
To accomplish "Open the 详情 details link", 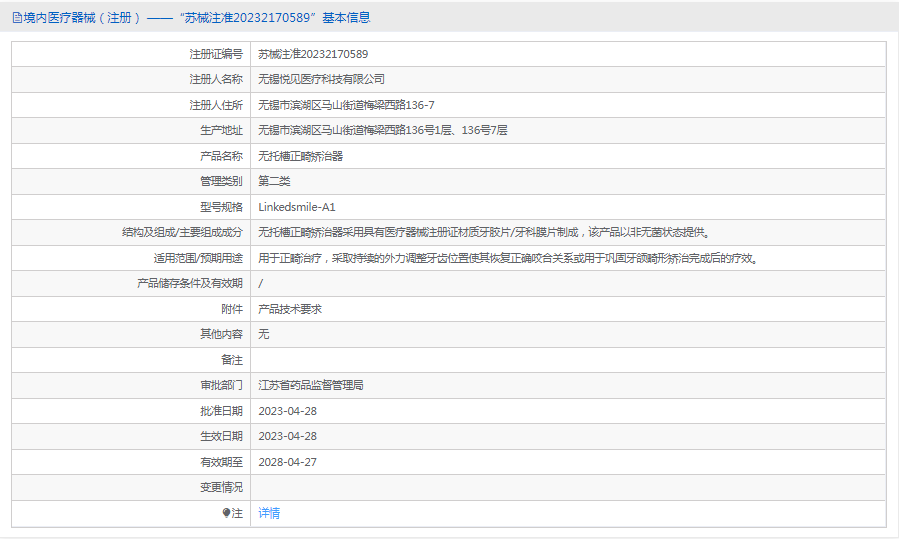I will click(269, 513).
